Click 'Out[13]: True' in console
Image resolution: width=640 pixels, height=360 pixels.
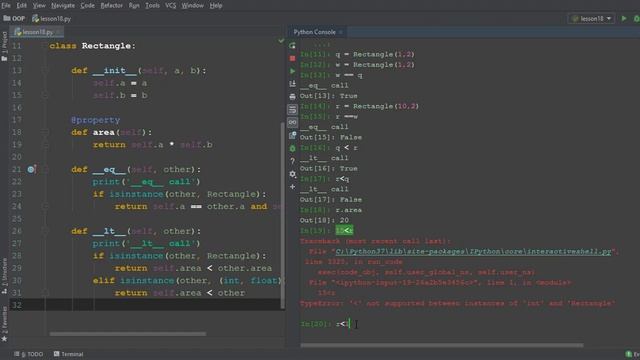point(329,96)
